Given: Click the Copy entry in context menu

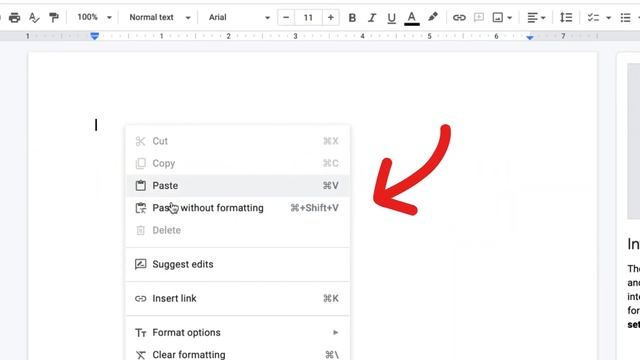Looking at the screenshot, I should coord(238,163).
